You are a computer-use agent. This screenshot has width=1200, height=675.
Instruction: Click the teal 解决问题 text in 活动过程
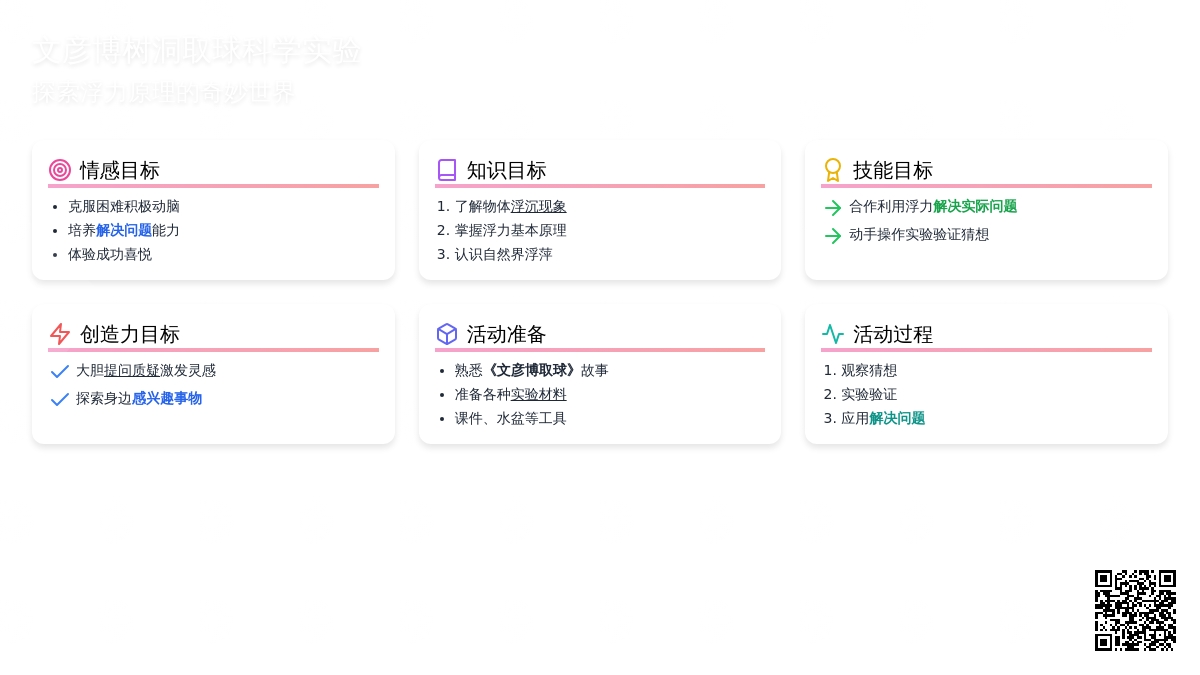tap(897, 419)
